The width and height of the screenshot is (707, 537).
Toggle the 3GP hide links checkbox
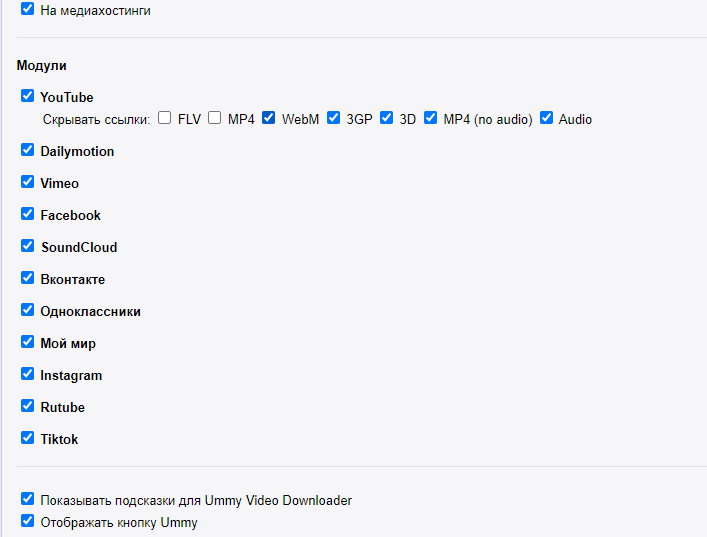pyautogui.click(x=334, y=118)
